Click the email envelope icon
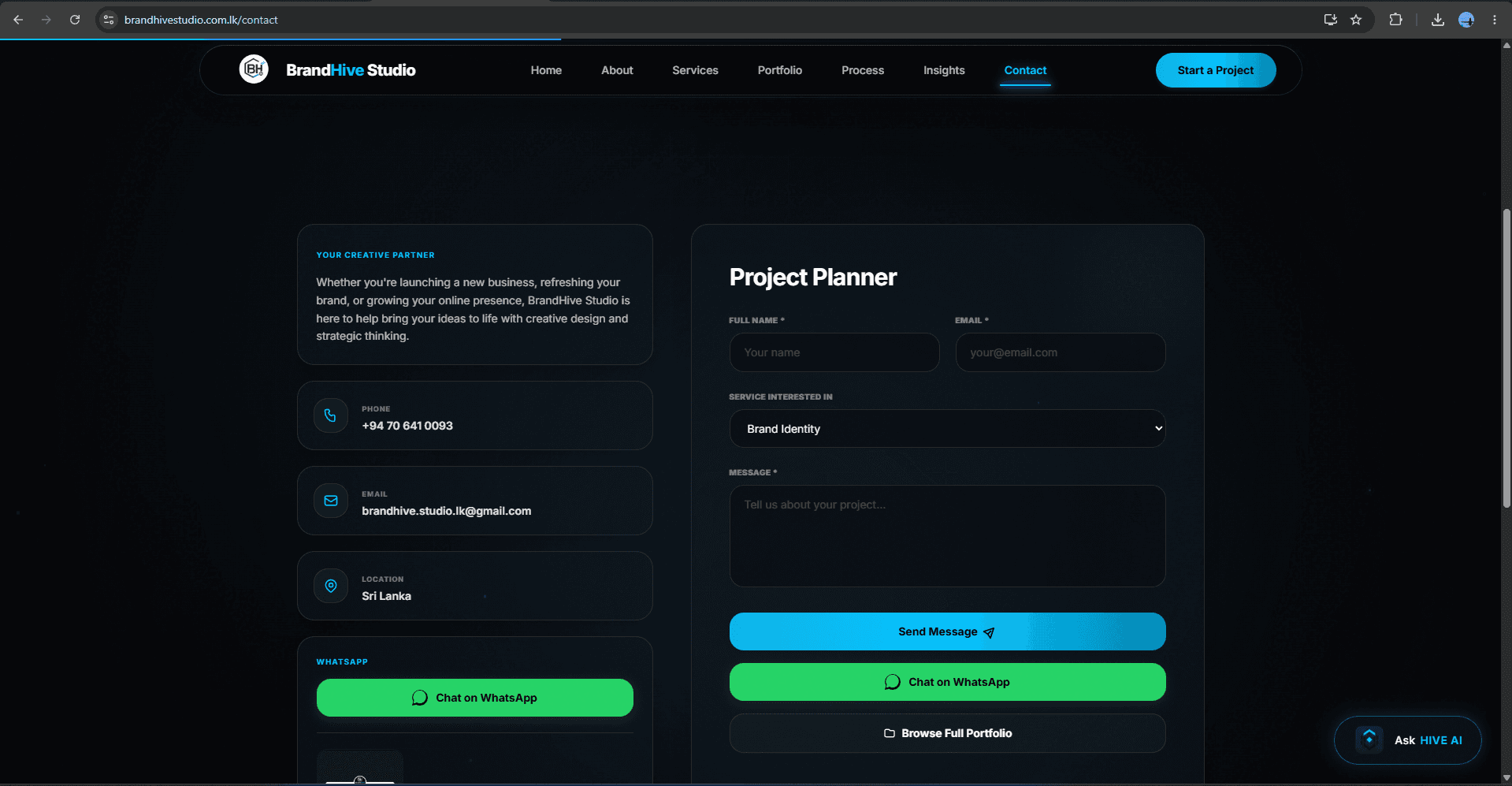The height and width of the screenshot is (786, 1512). [x=331, y=501]
